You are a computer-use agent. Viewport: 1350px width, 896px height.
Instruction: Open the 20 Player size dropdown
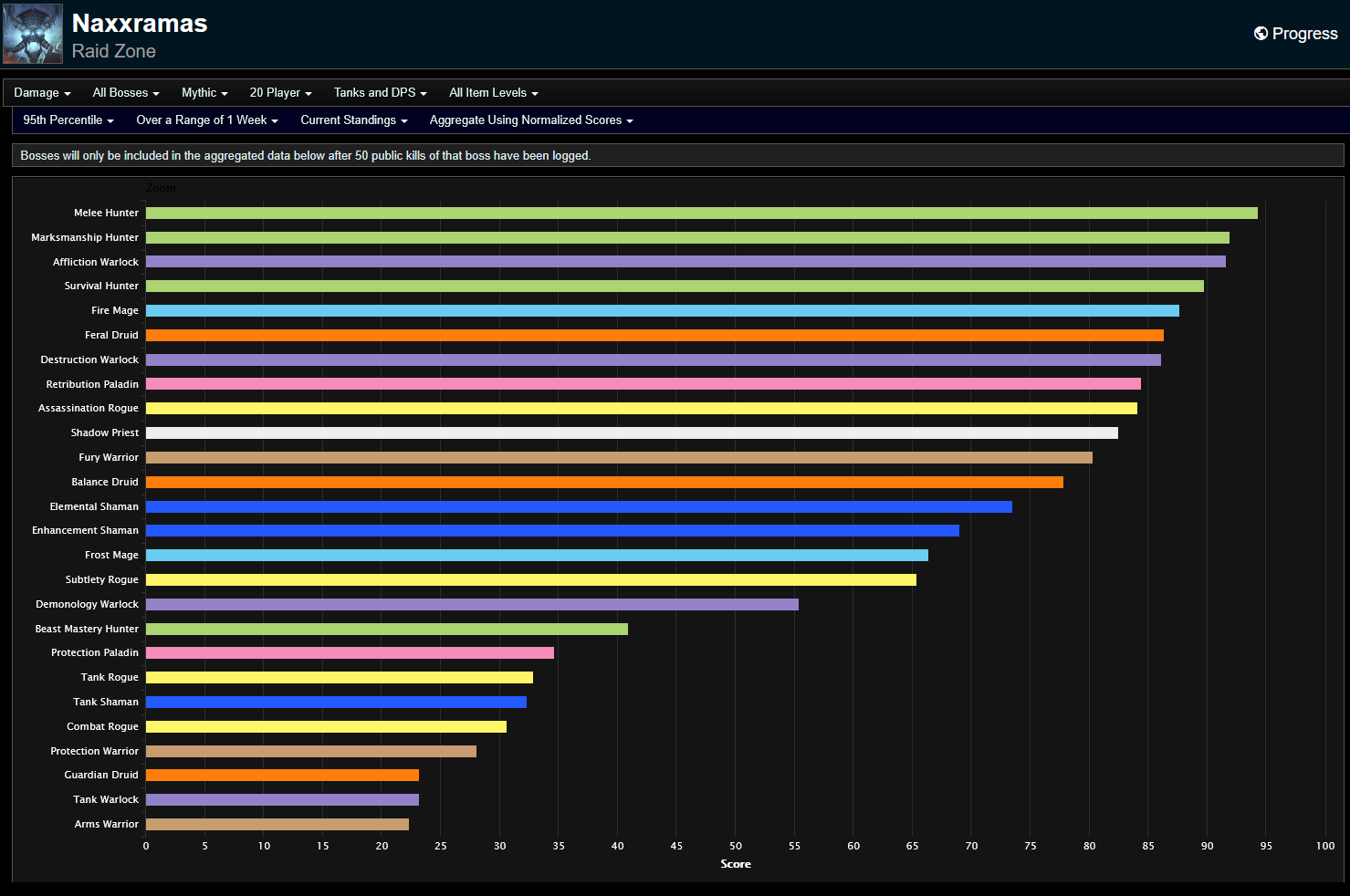click(x=279, y=92)
